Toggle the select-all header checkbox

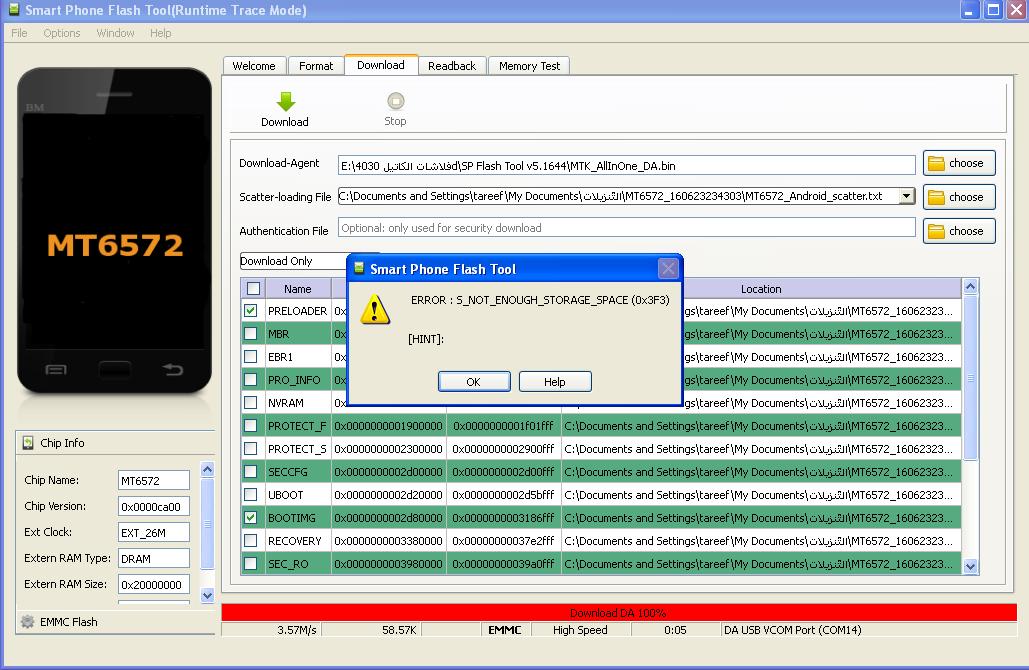(x=253, y=289)
